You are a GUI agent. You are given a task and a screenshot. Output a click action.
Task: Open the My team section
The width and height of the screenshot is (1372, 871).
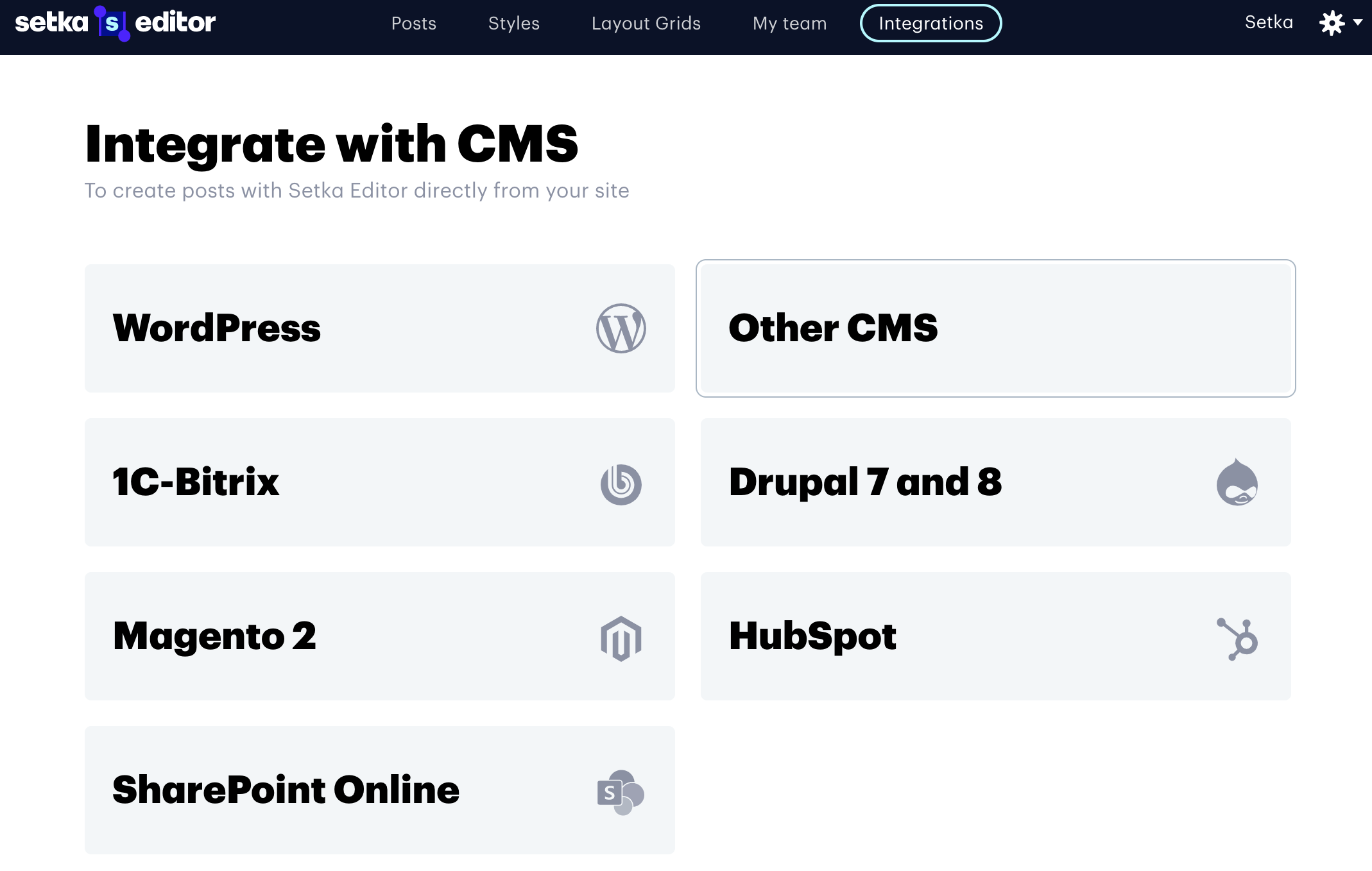(x=789, y=24)
